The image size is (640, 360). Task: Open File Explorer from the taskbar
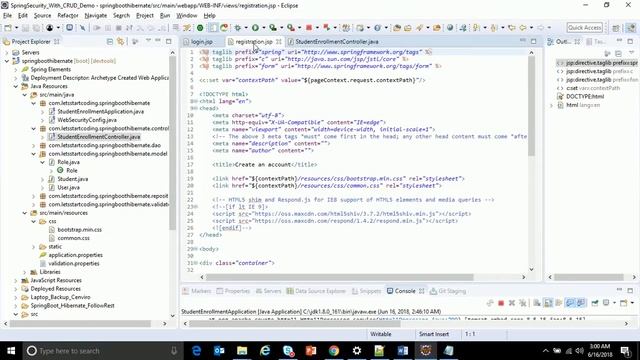[242, 351]
